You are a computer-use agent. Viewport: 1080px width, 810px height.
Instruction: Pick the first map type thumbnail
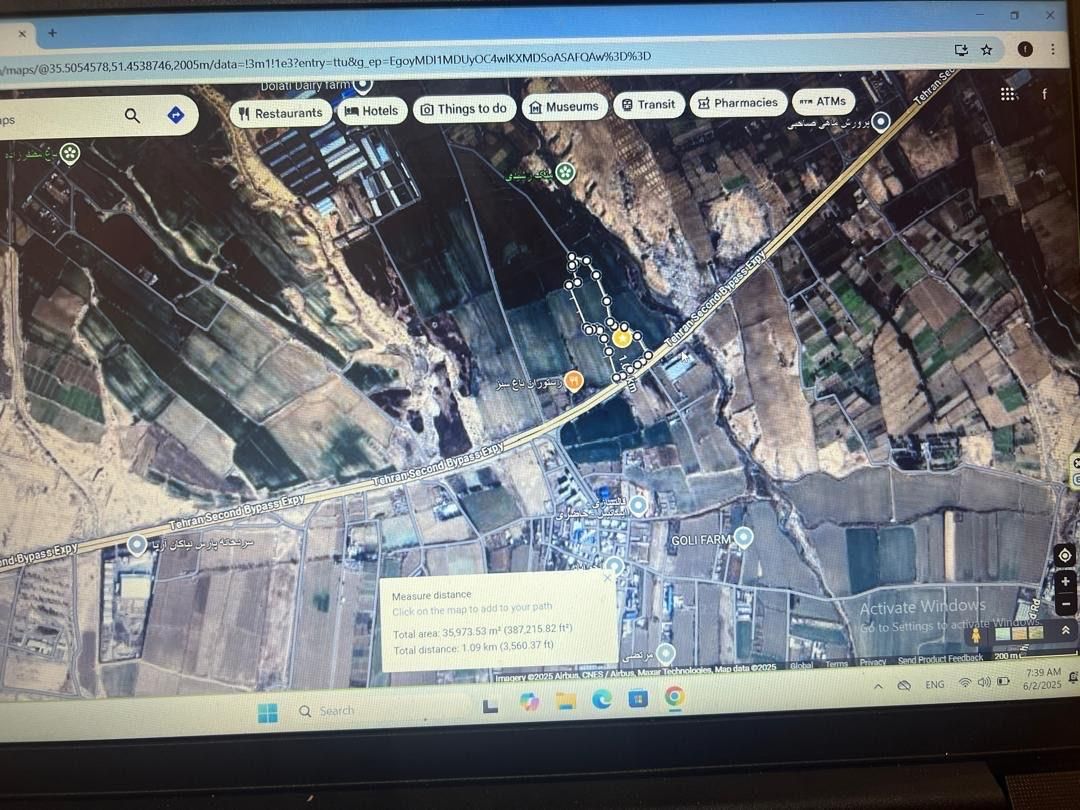tap(1002, 633)
